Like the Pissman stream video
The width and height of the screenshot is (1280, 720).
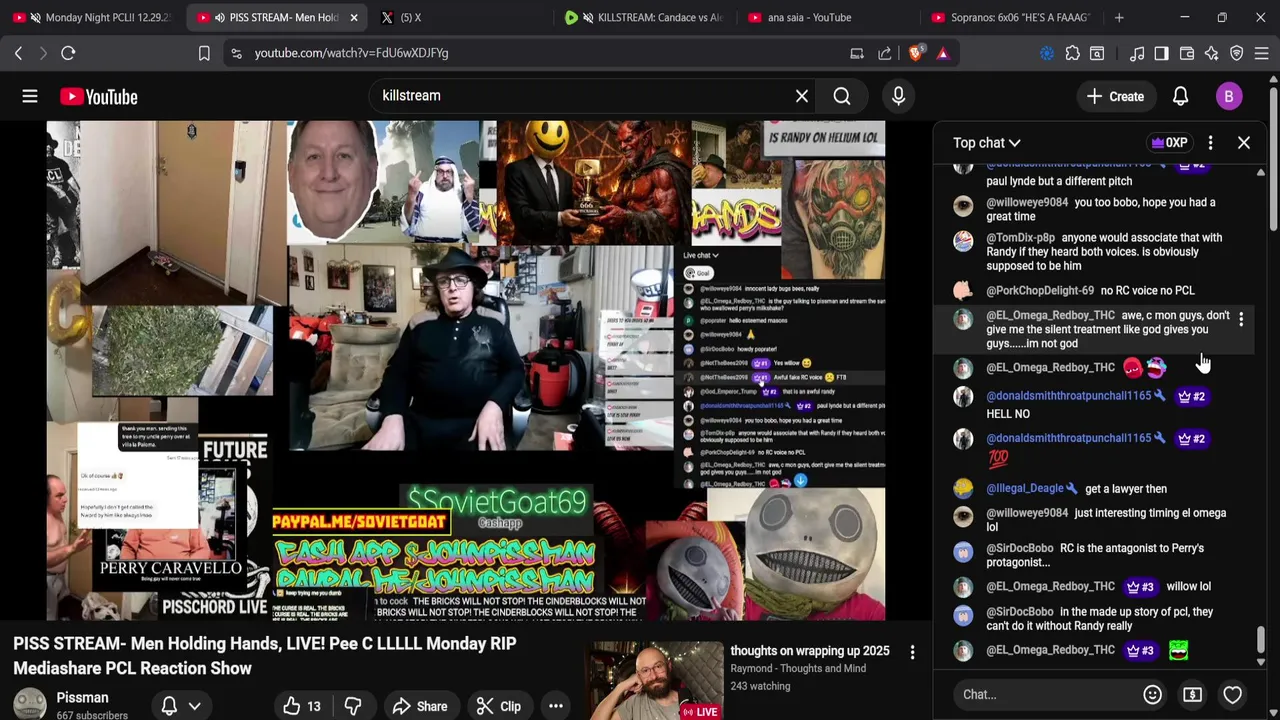click(301, 706)
